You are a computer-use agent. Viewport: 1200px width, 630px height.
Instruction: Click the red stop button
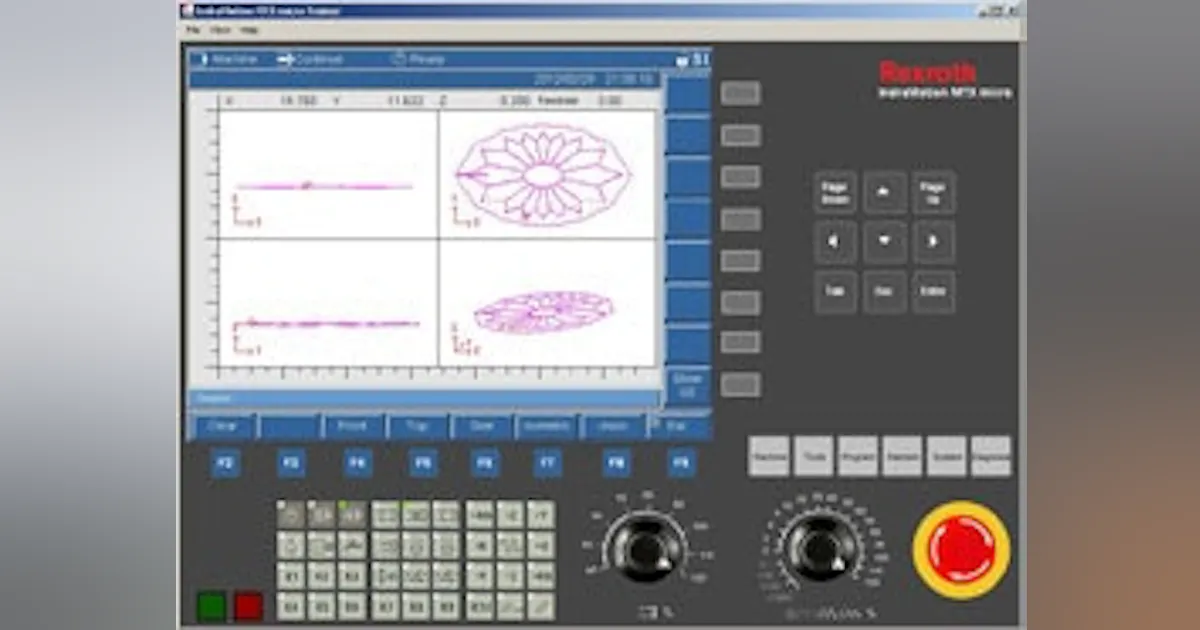pyautogui.click(x=248, y=606)
